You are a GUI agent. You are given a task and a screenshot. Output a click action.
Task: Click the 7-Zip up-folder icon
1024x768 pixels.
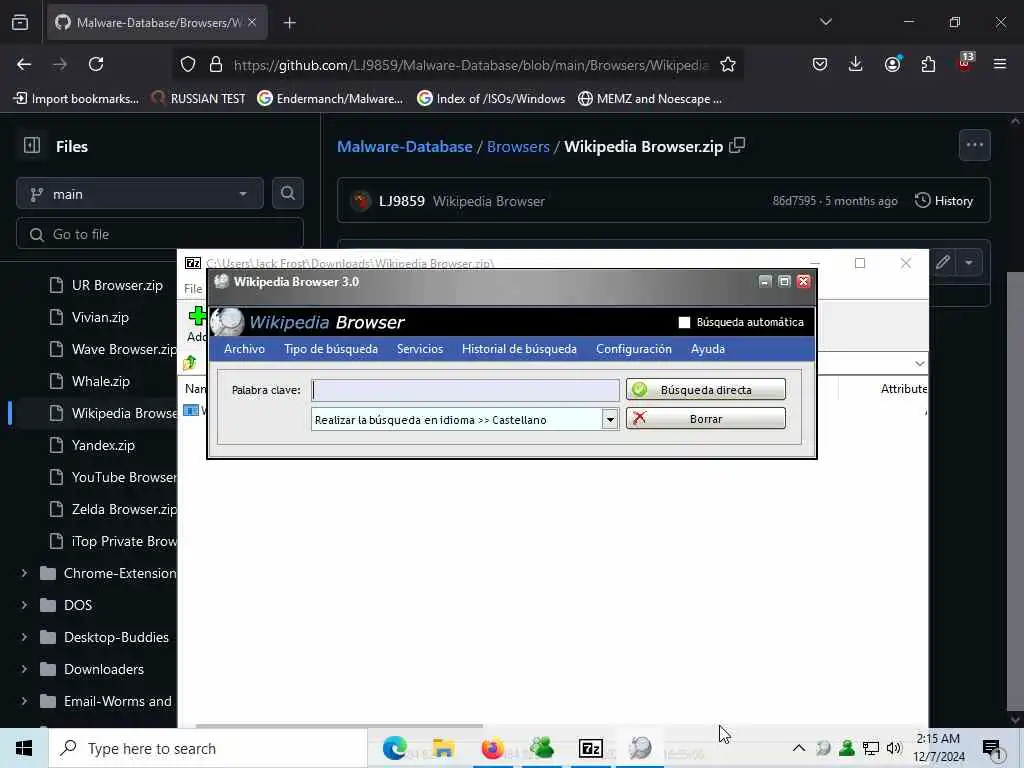pyautogui.click(x=190, y=362)
